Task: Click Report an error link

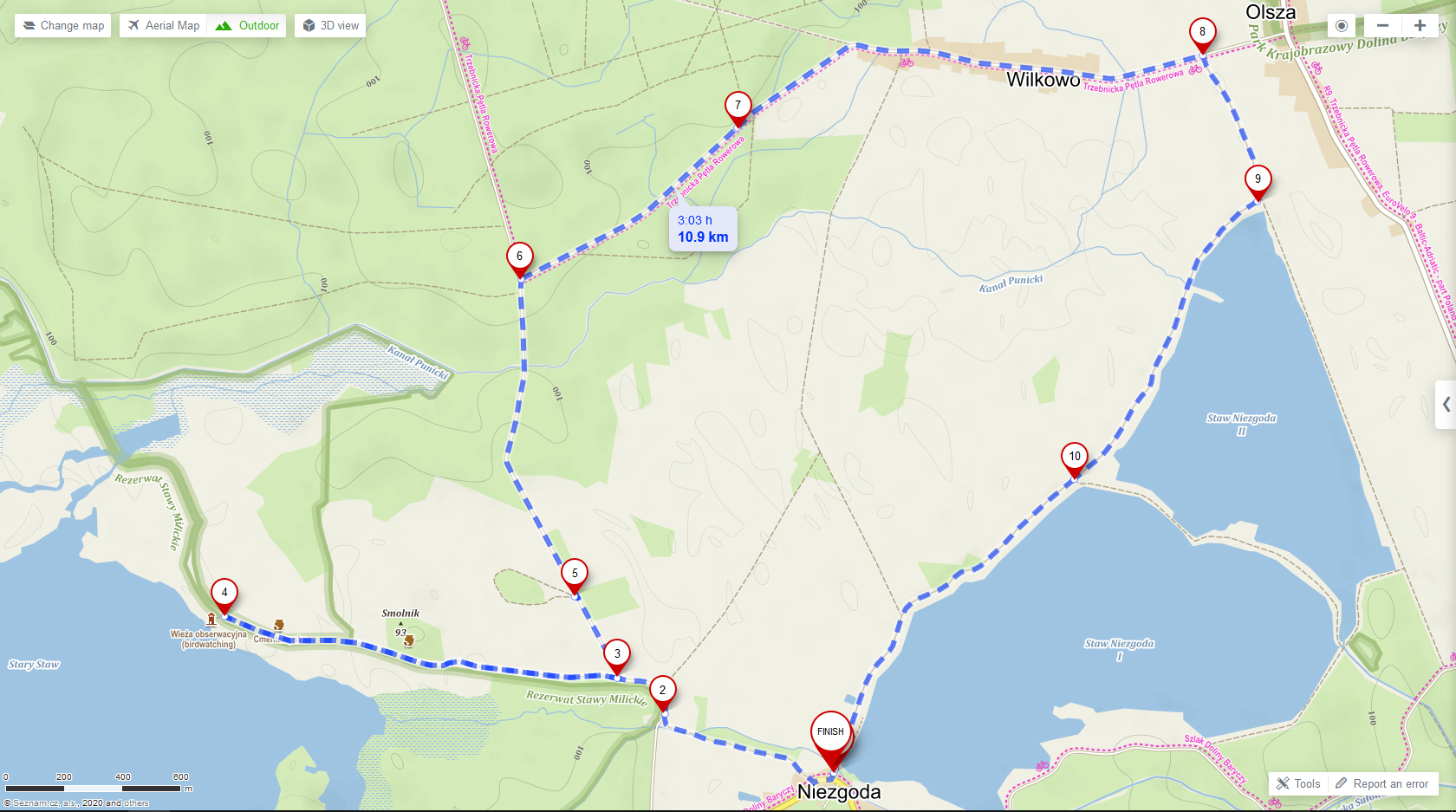Action: pyautogui.click(x=1381, y=783)
